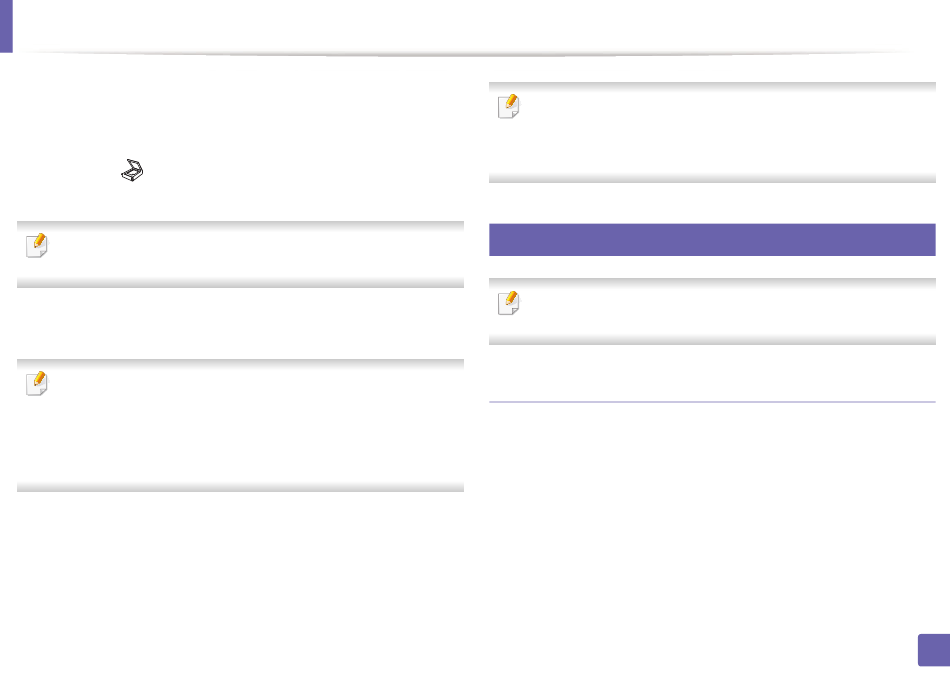Click the gray bottom border of the tallest left note

(x=240, y=488)
